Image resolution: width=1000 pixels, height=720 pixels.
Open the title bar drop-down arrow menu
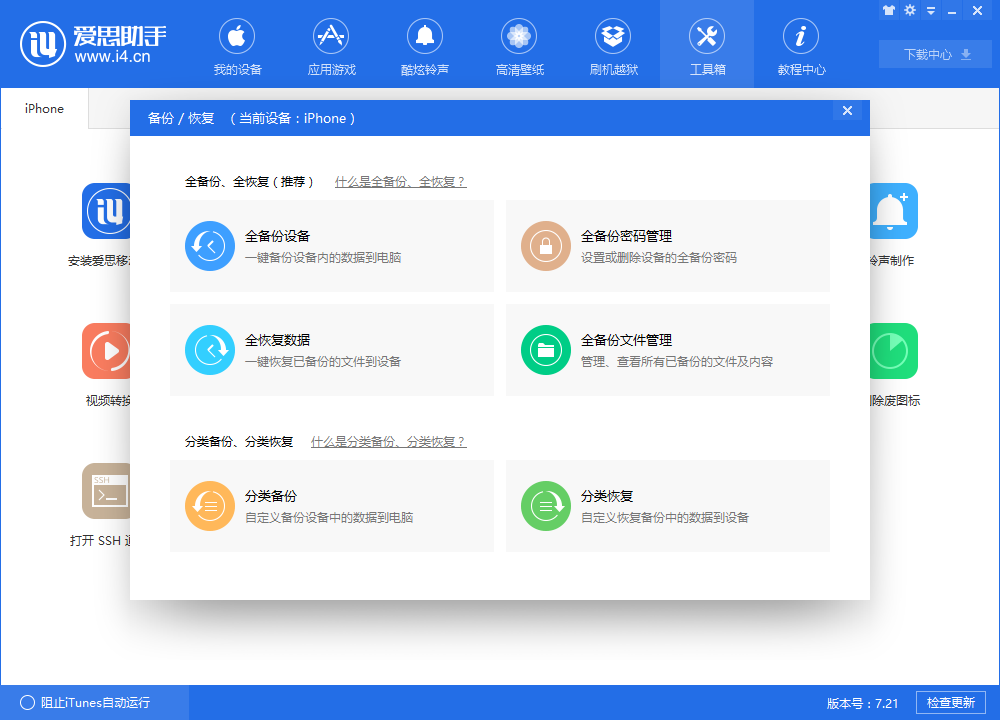[x=932, y=10]
